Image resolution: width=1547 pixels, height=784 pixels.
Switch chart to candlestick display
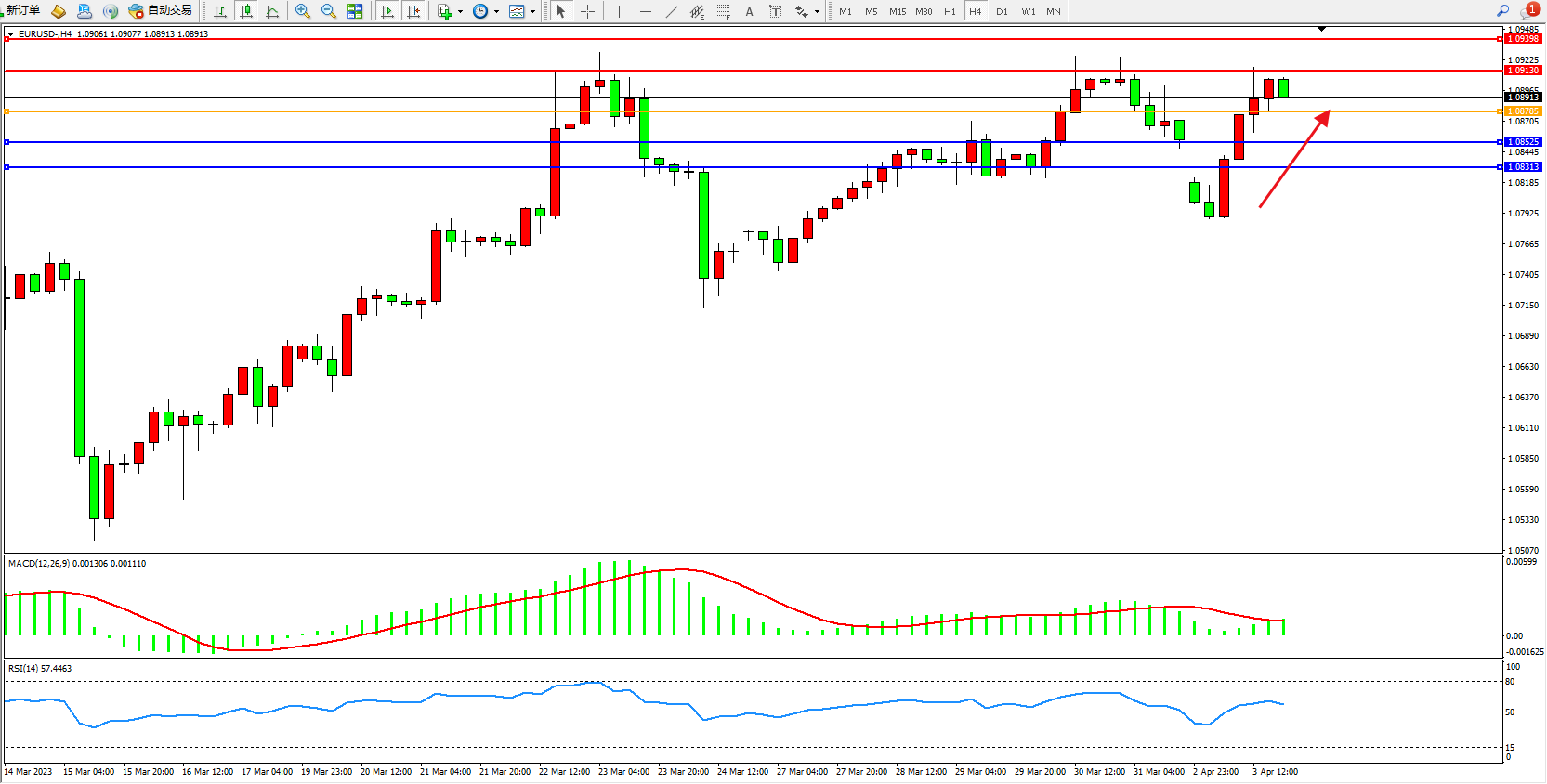[246, 11]
